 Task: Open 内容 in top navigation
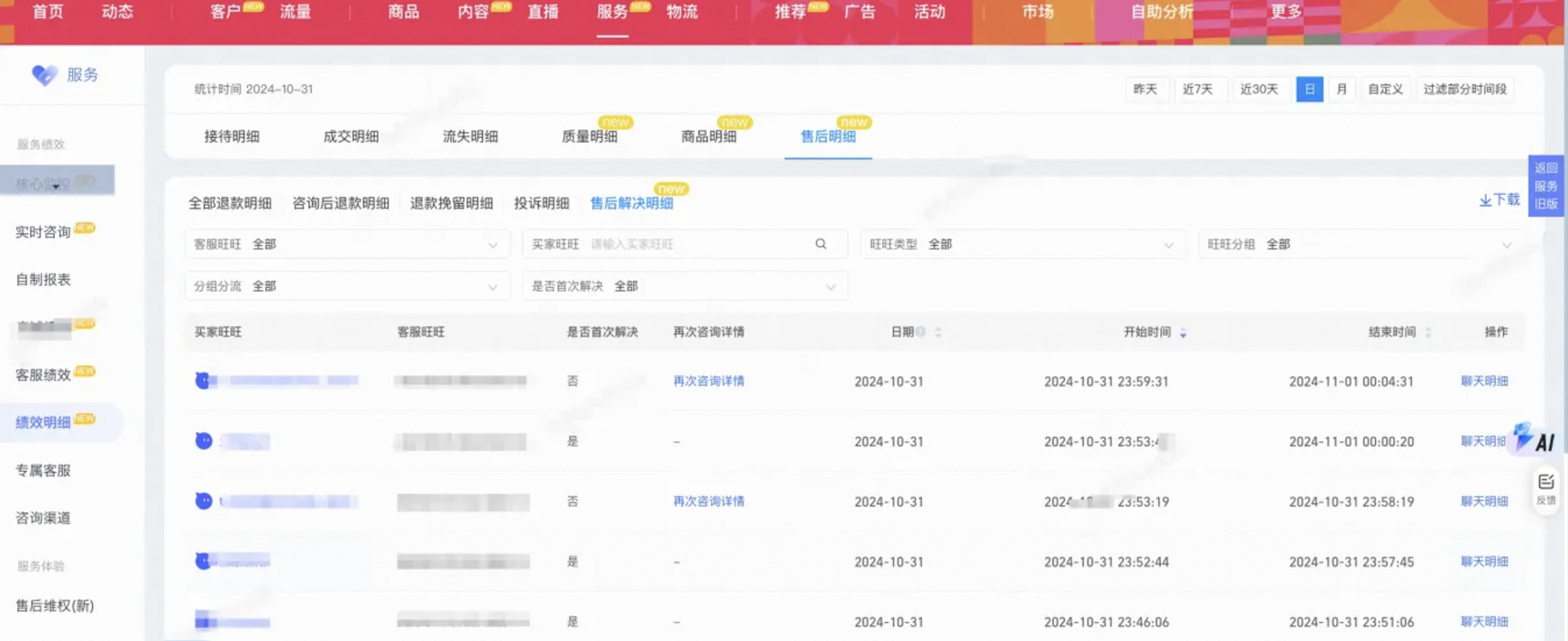tap(473, 12)
